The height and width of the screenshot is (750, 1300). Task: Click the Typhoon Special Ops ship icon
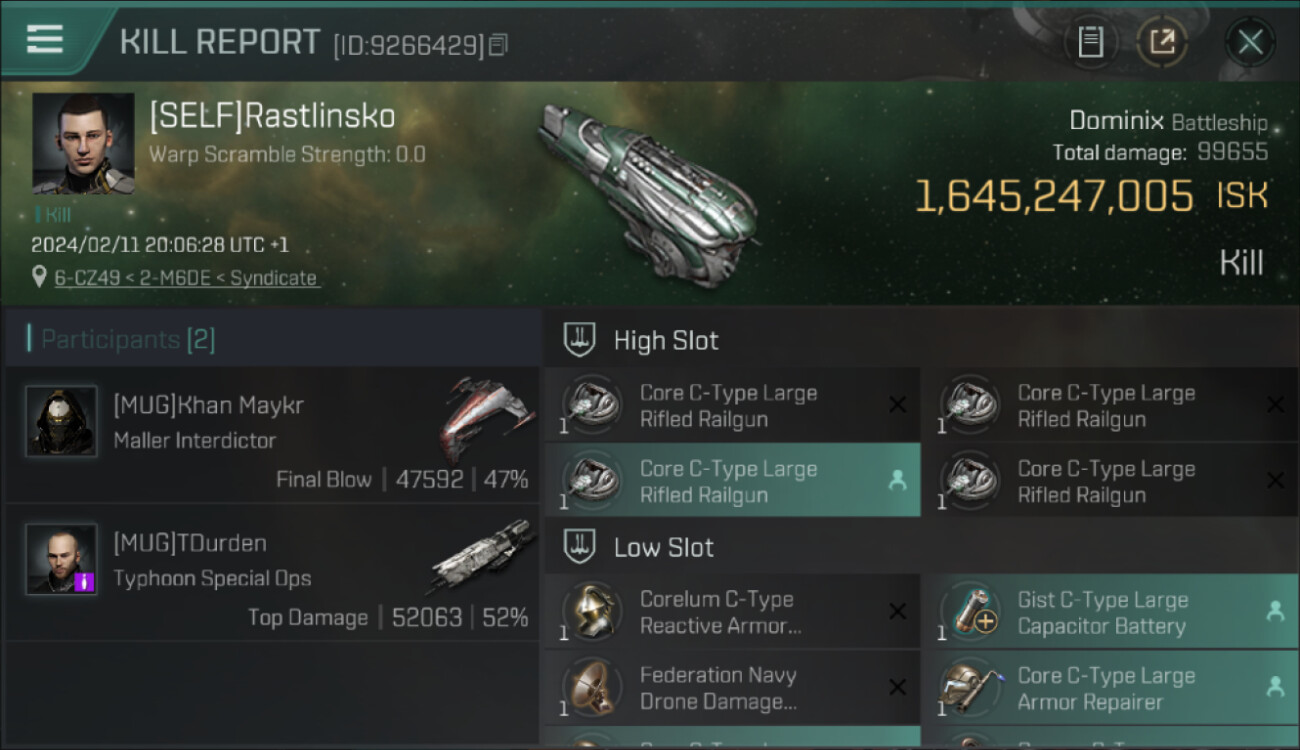(x=484, y=556)
